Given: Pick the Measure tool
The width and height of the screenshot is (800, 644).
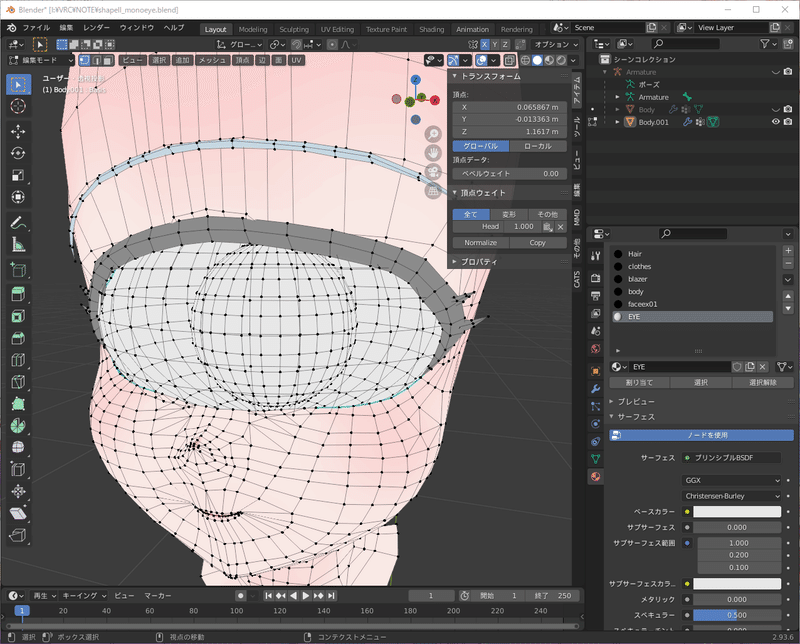Looking at the screenshot, I should pos(18,245).
